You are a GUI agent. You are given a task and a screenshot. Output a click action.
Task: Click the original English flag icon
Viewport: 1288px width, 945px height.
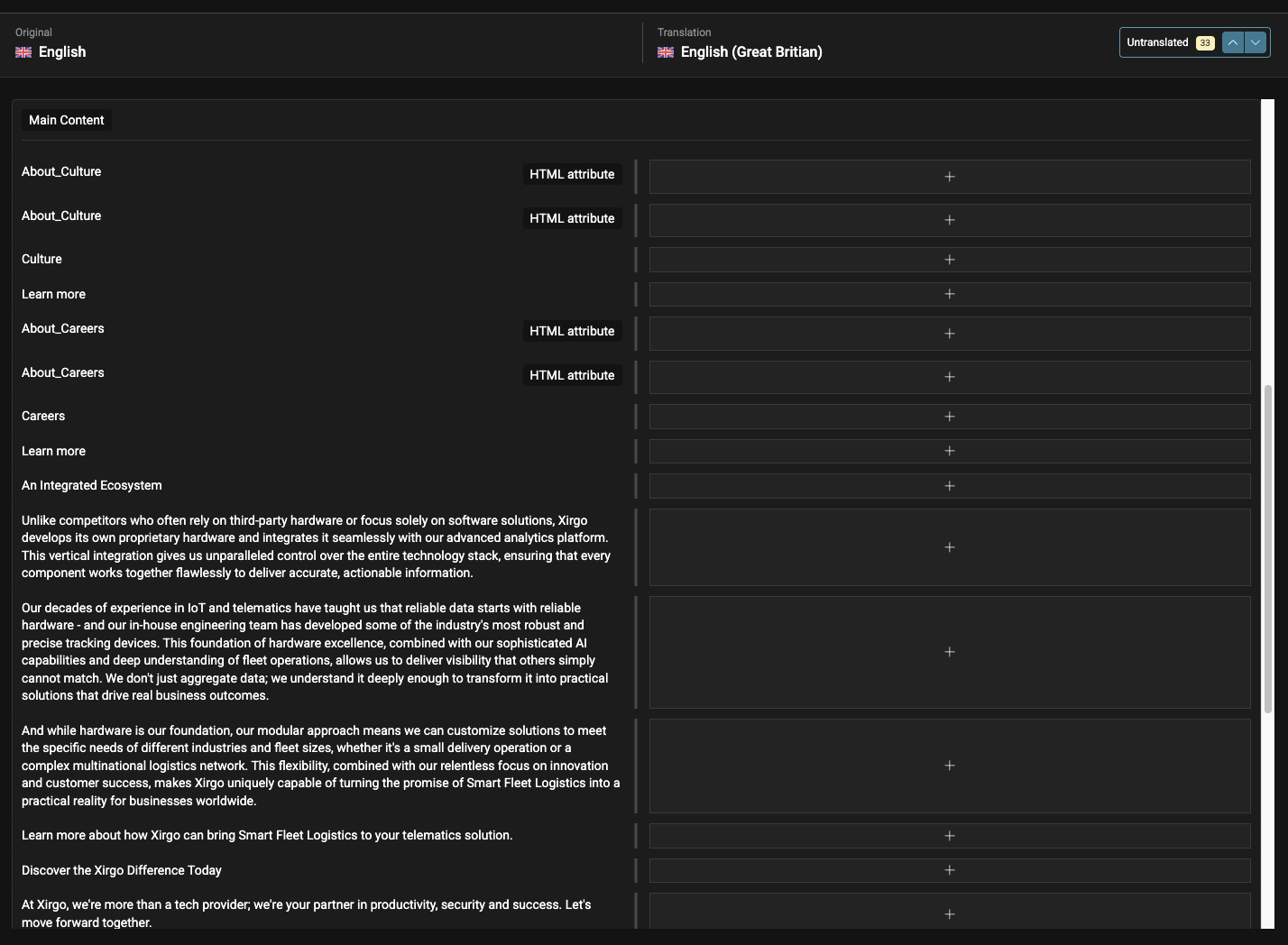tap(23, 52)
